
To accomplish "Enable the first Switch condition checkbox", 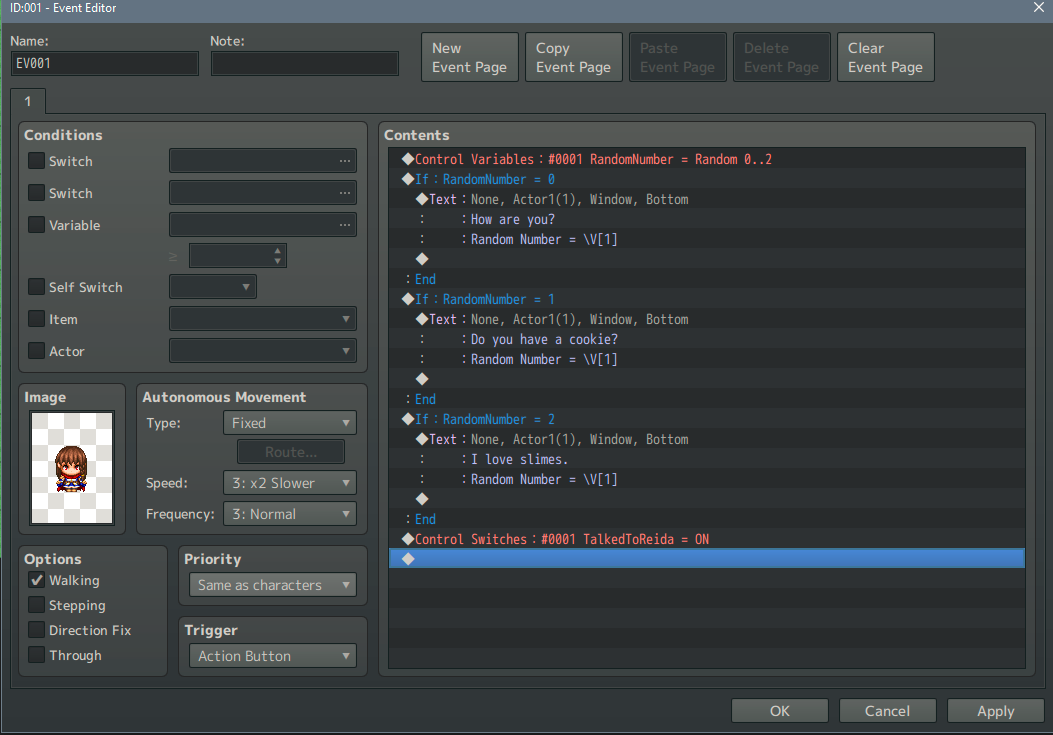I will [37, 161].
